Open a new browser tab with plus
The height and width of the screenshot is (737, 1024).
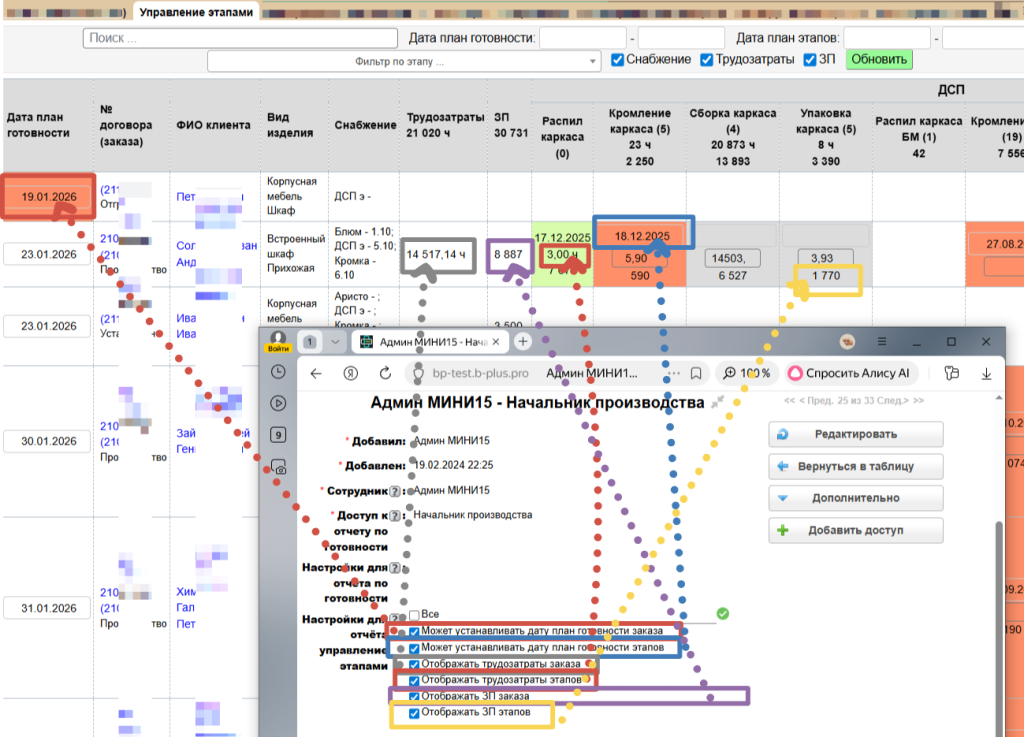(522, 341)
